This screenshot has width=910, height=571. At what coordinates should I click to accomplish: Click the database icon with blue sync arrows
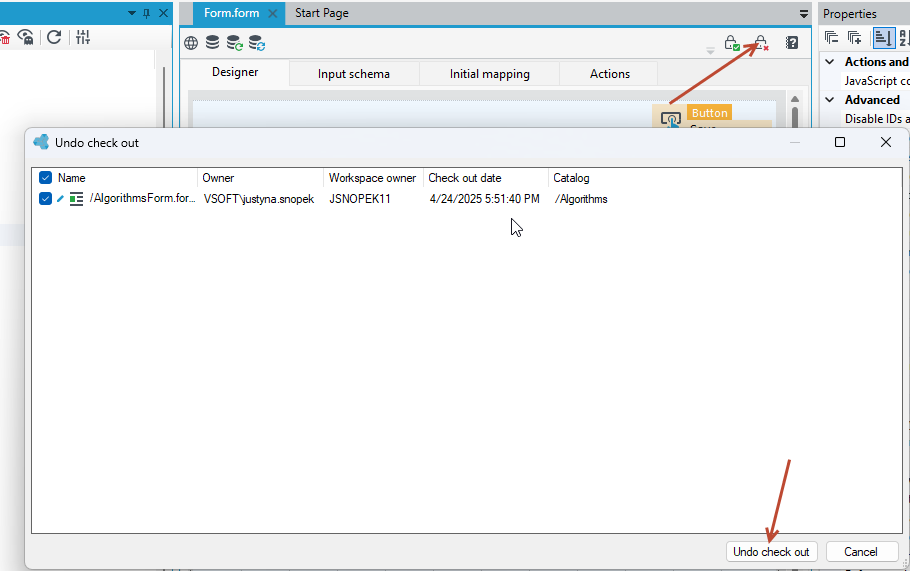click(x=257, y=43)
